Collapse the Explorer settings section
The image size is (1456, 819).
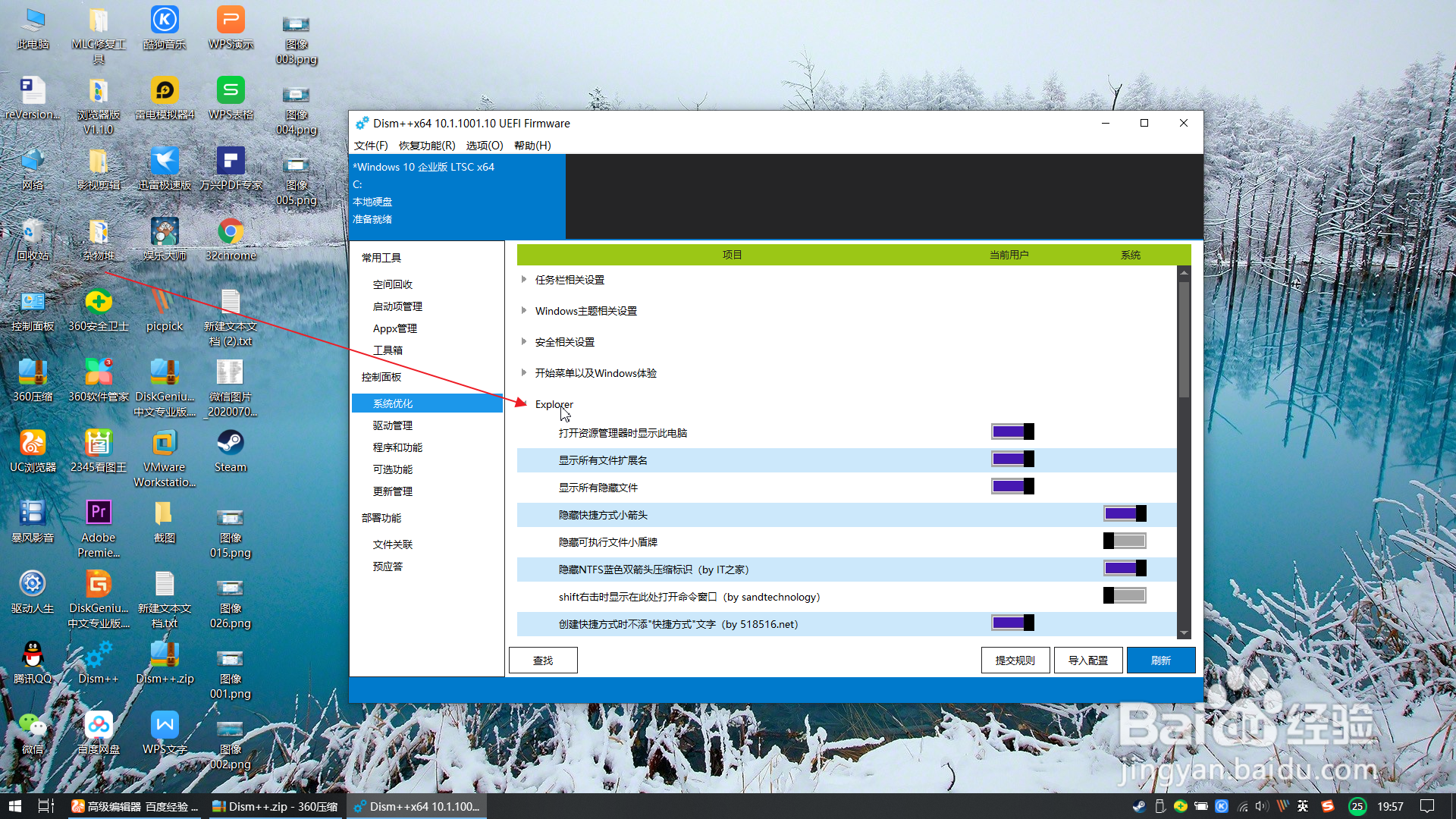tap(523, 404)
